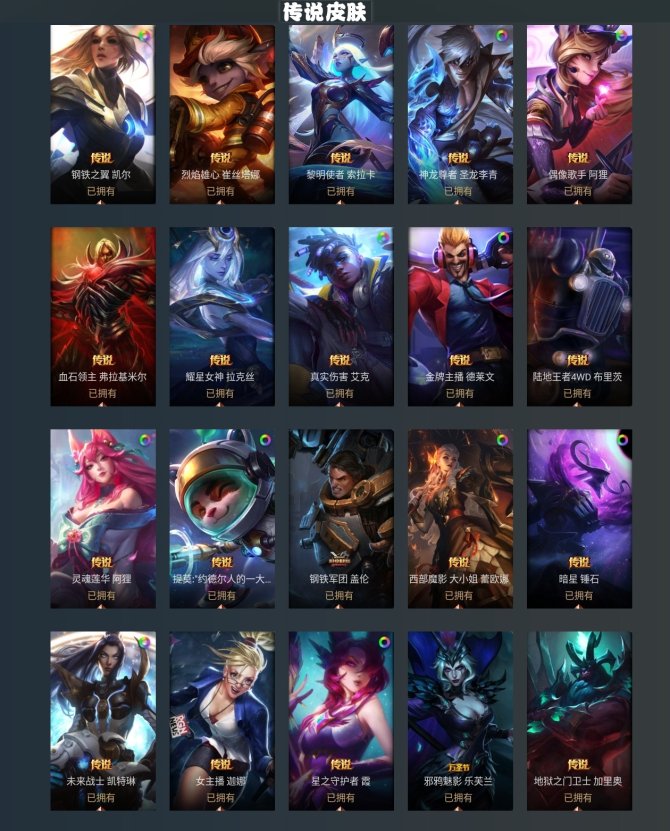Select the 钢铁军团 盖伦 skin card
The image size is (670, 831).
coord(341,519)
